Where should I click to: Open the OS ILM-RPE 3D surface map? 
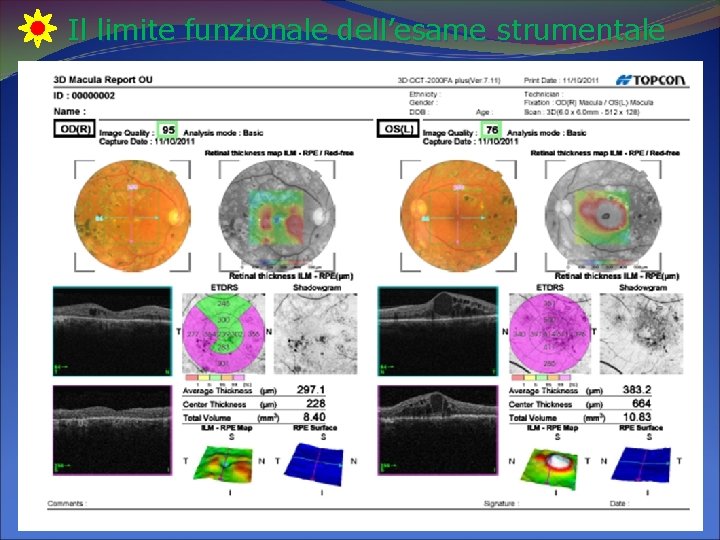(x=549, y=468)
